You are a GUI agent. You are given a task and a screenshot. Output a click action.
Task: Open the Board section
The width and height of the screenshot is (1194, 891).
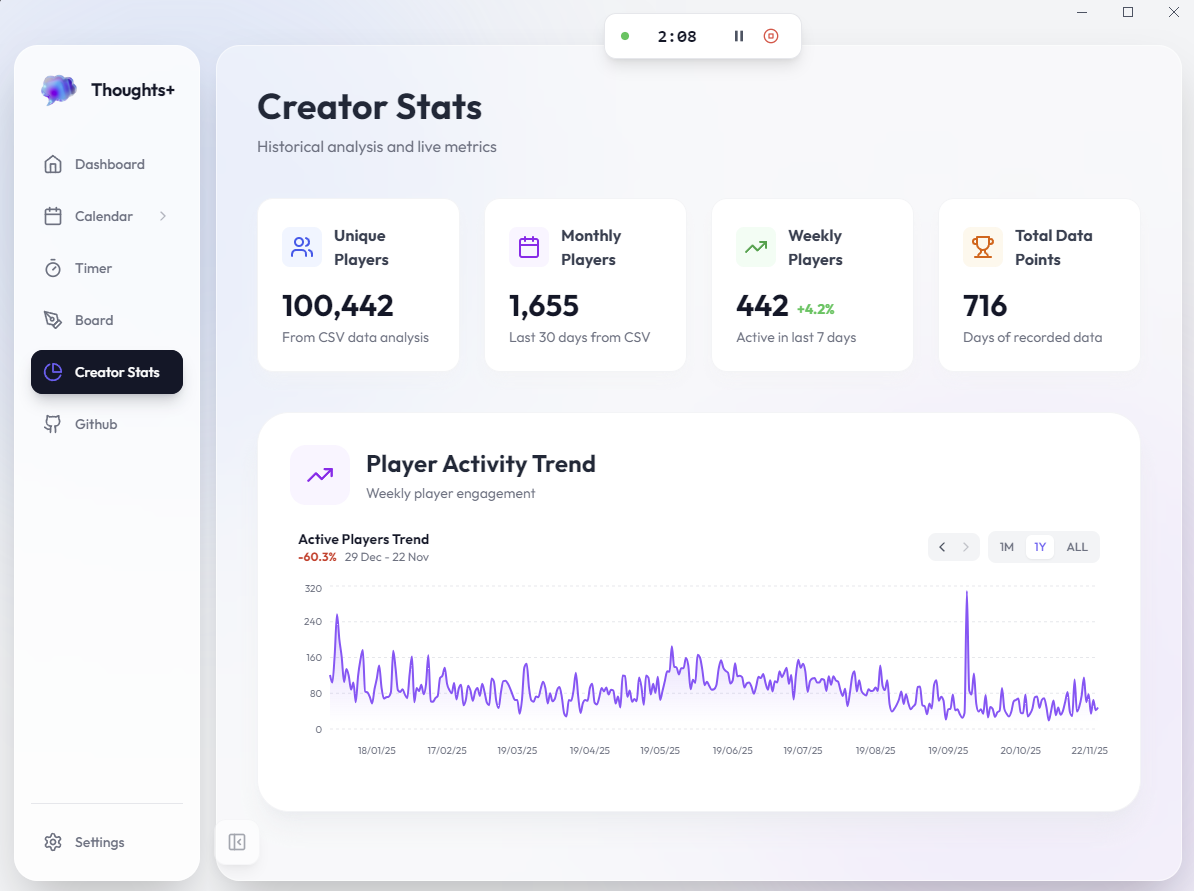point(93,320)
